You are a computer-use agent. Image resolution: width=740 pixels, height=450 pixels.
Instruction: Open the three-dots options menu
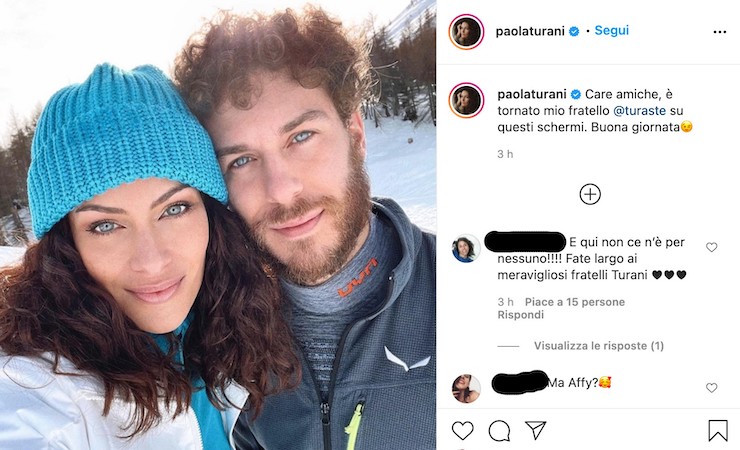click(x=720, y=32)
